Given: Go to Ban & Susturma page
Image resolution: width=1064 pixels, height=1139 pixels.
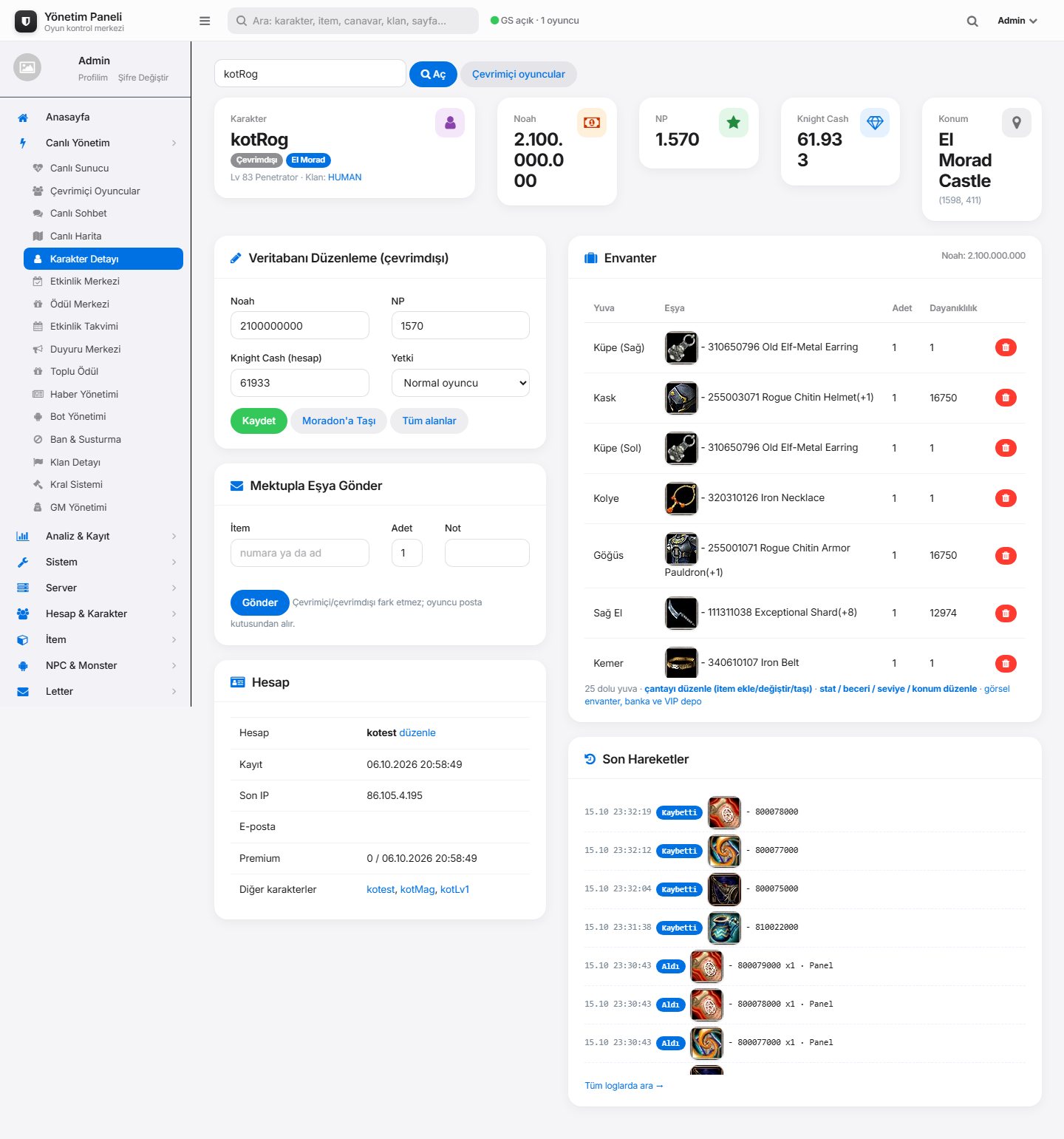Looking at the screenshot, I should pos(103,439).
